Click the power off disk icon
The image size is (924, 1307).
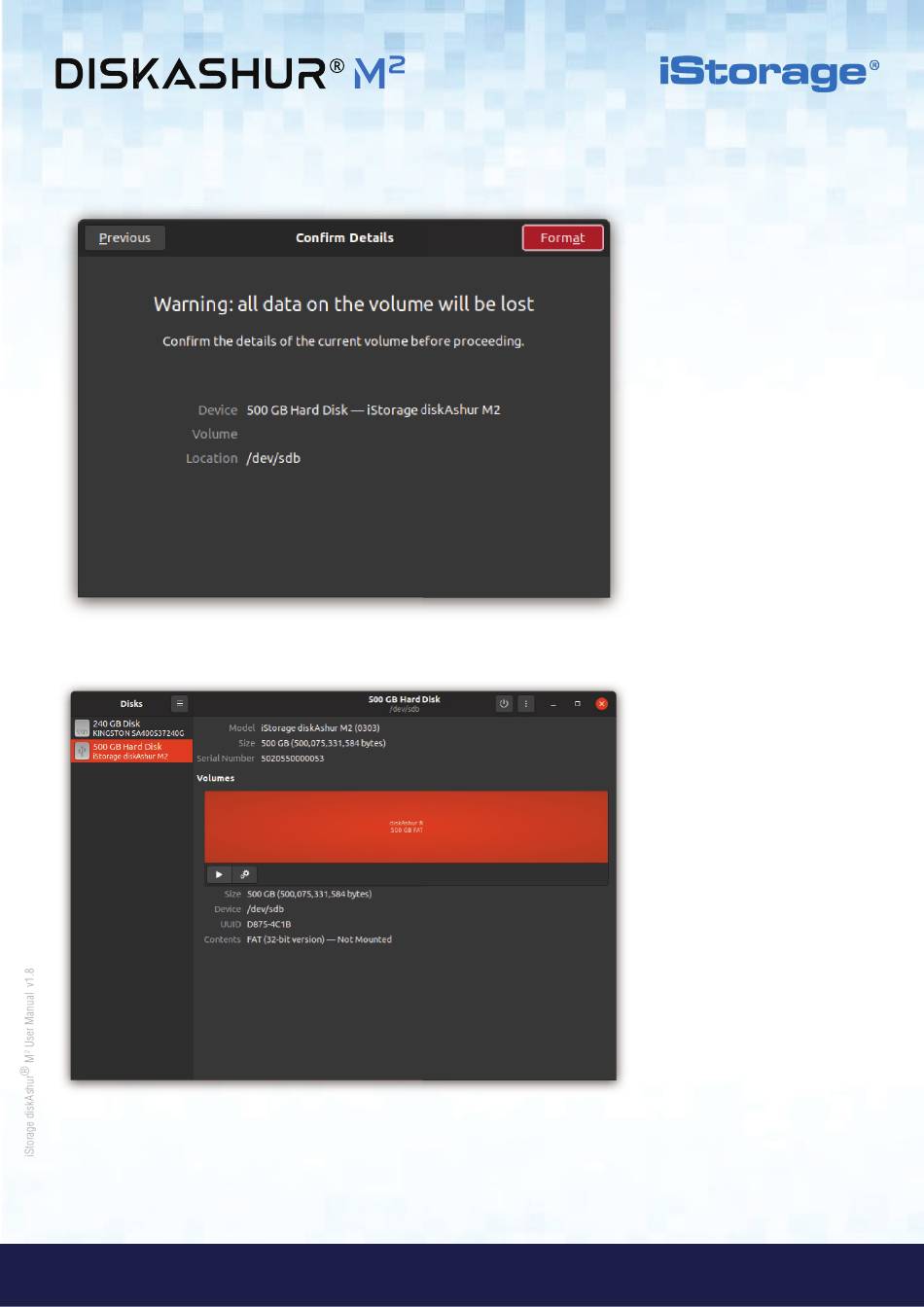[504, 704]
